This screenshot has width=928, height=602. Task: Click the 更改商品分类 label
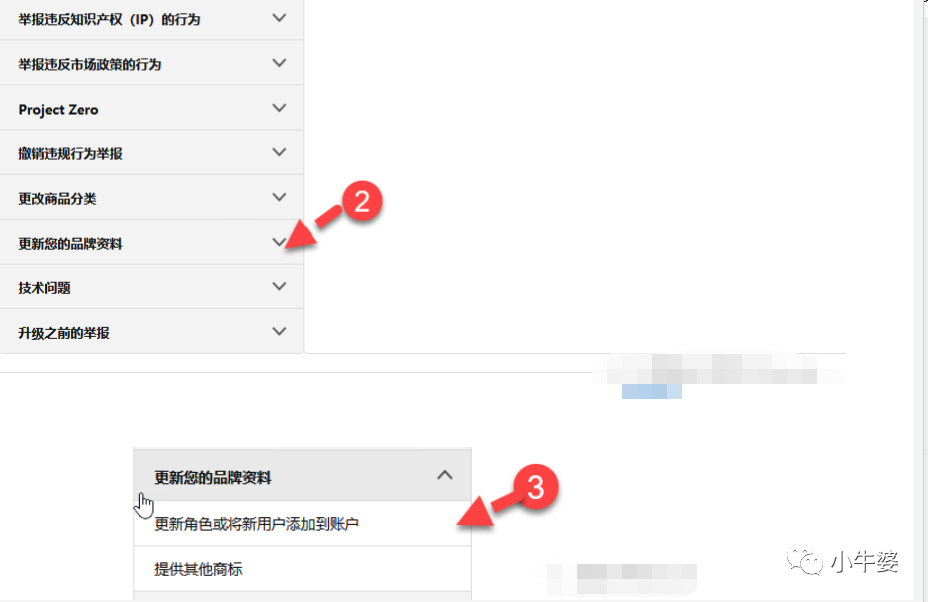click(57, 199)
